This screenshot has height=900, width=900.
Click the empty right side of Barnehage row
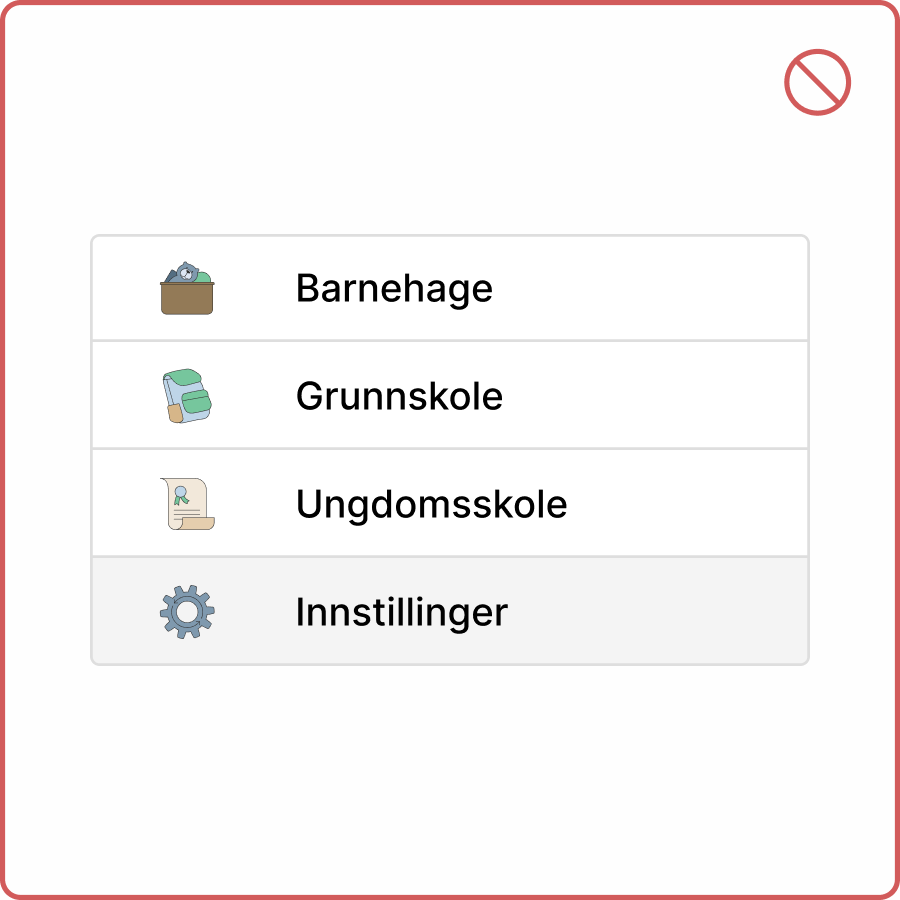(x=680, y=289)
